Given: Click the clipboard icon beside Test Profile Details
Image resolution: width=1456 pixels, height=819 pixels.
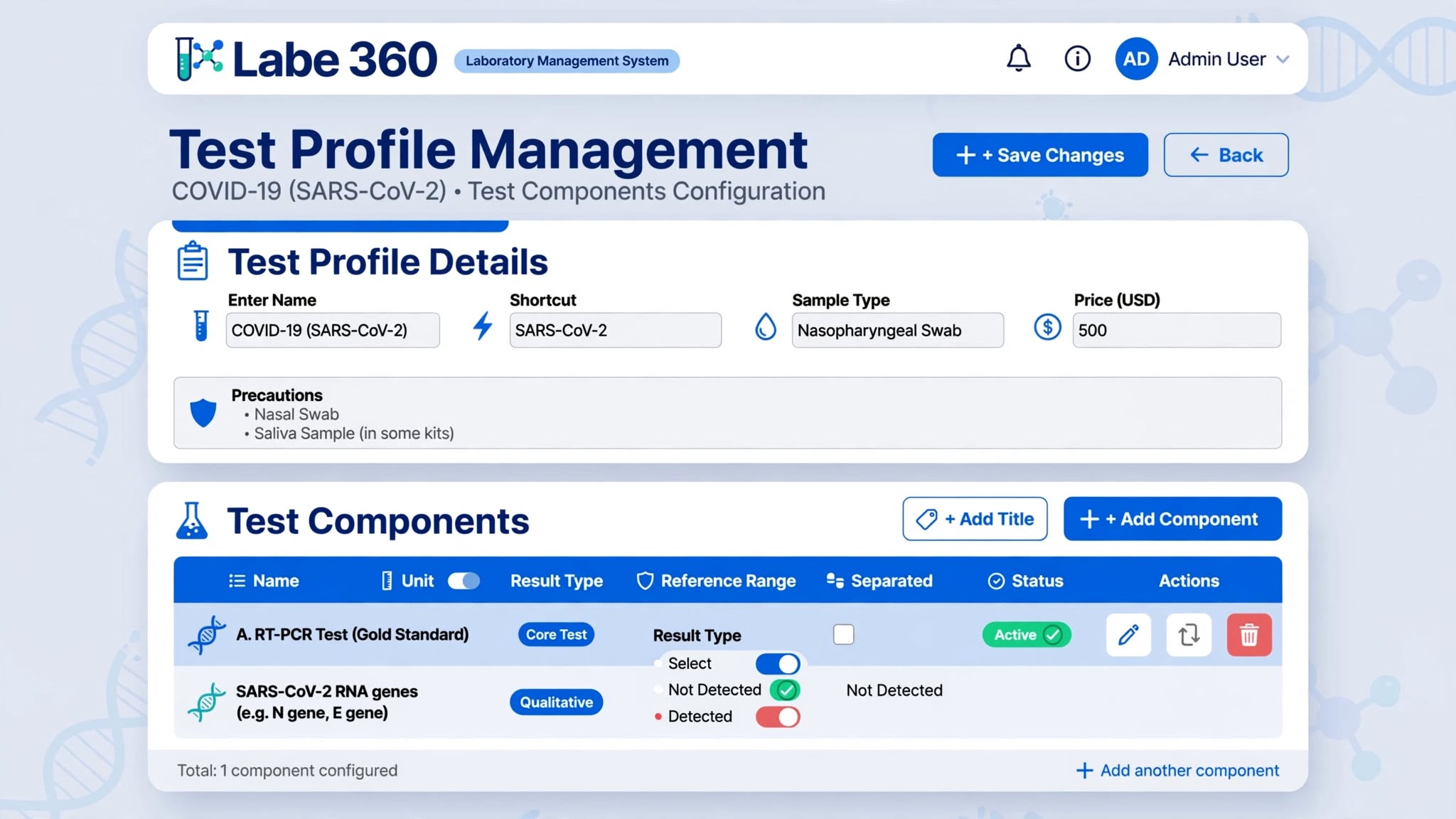Looking at the screenshot, I should tap(192, 261).
